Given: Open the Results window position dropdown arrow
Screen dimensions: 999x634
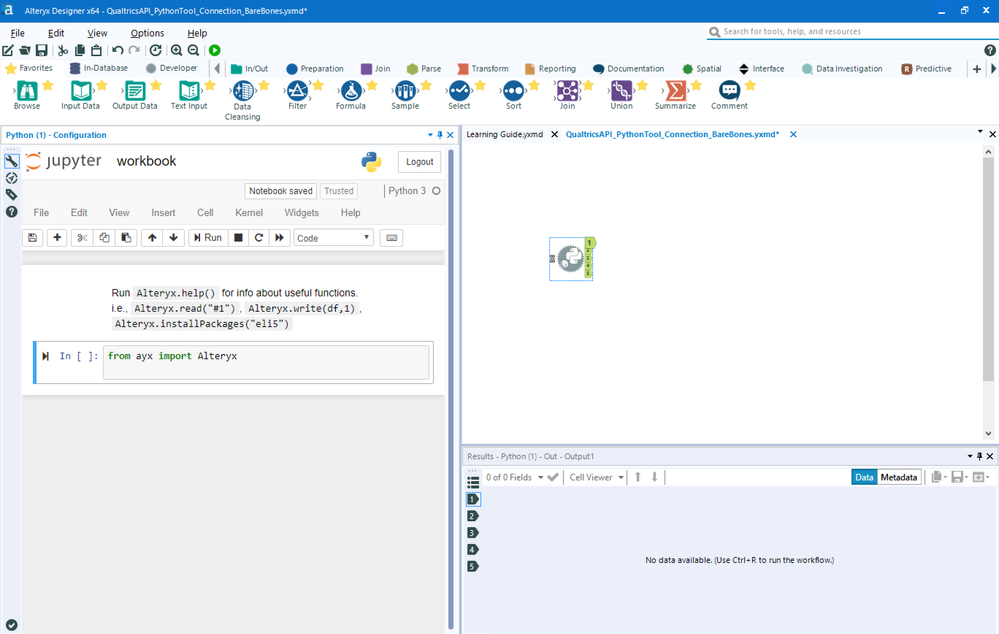Looking at the screenshot, I should click(970, 456).
